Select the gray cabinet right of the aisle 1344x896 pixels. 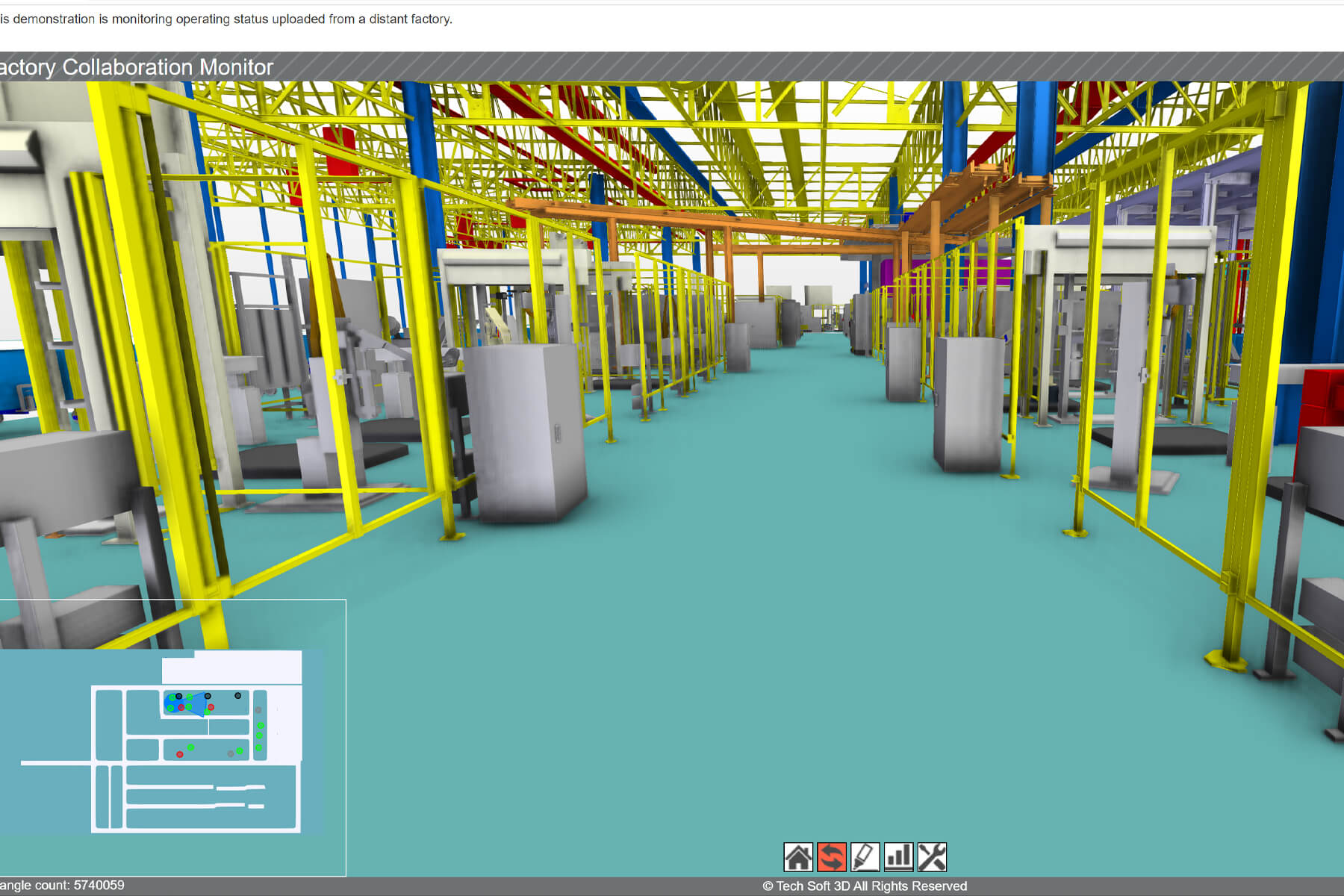pos(968,403)
